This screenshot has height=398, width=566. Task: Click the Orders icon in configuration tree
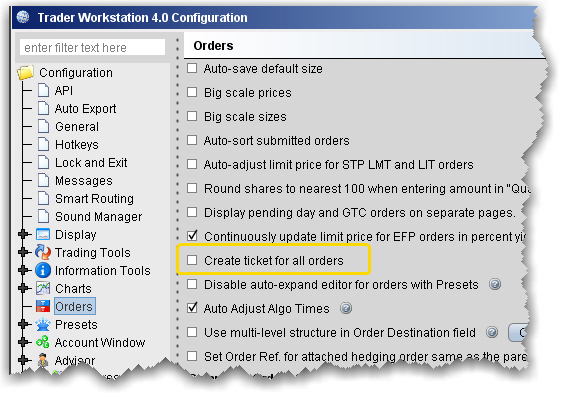[x=43, y=306]
